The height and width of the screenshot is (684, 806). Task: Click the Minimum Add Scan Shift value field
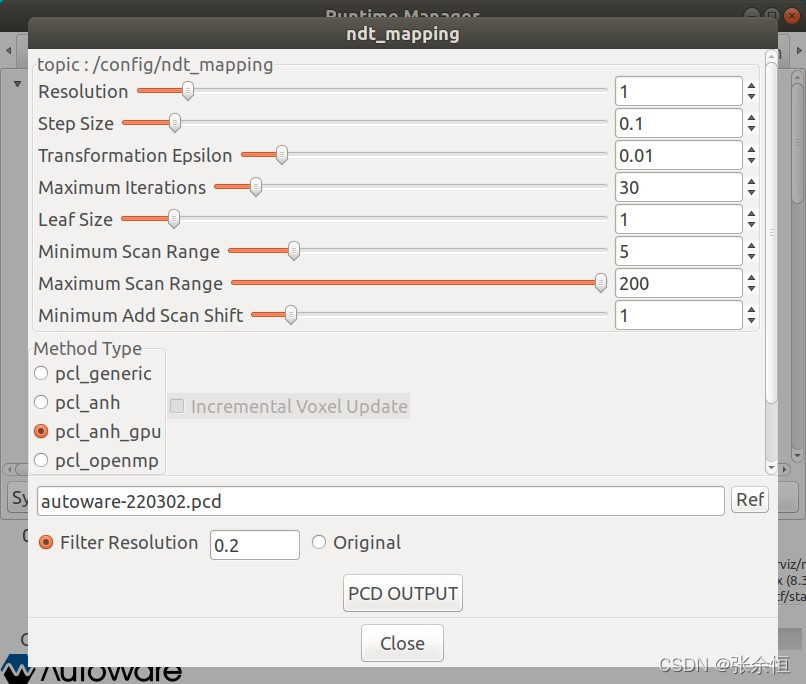[679, 315]
